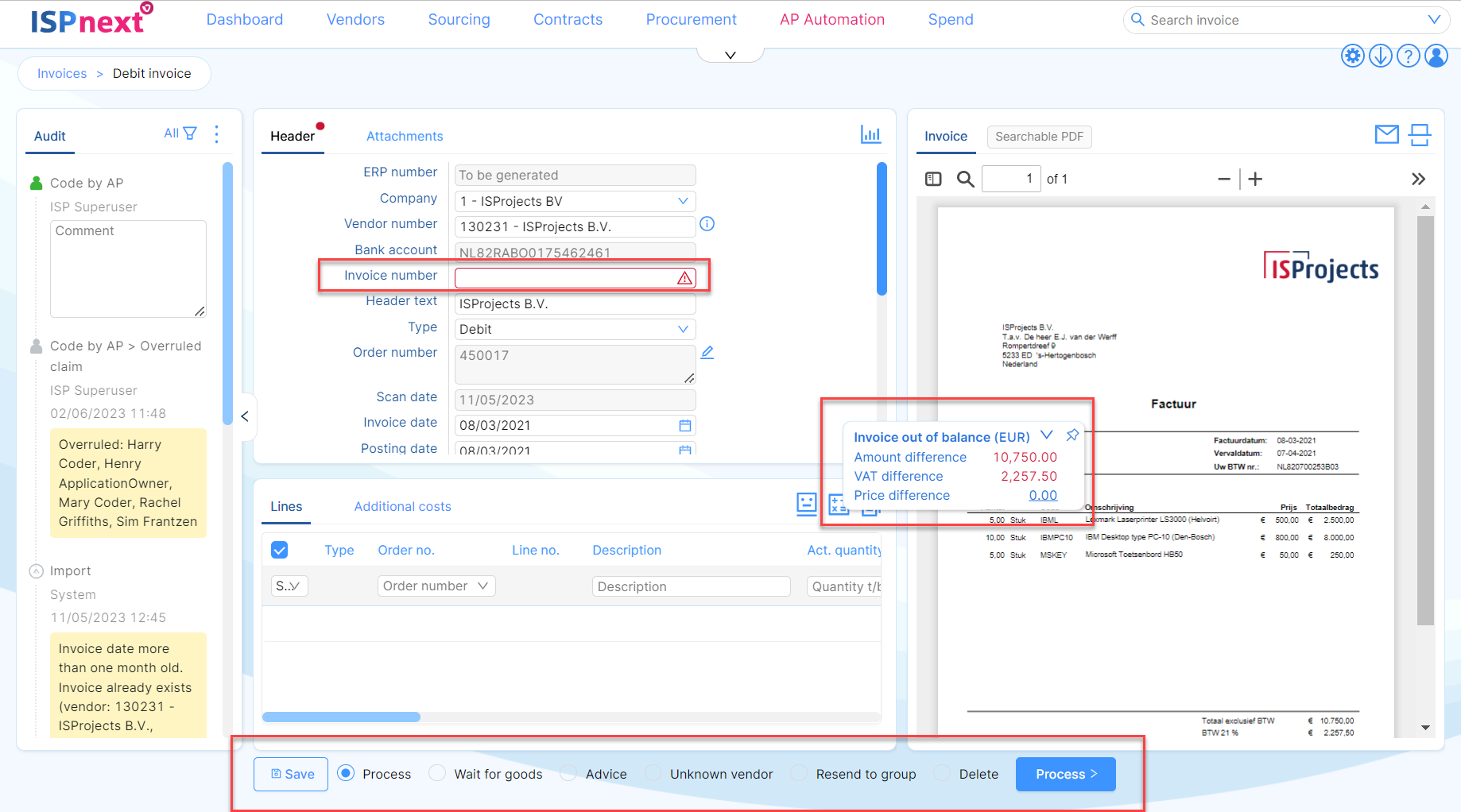Switch to the Additional costs tab

[402, 507]
